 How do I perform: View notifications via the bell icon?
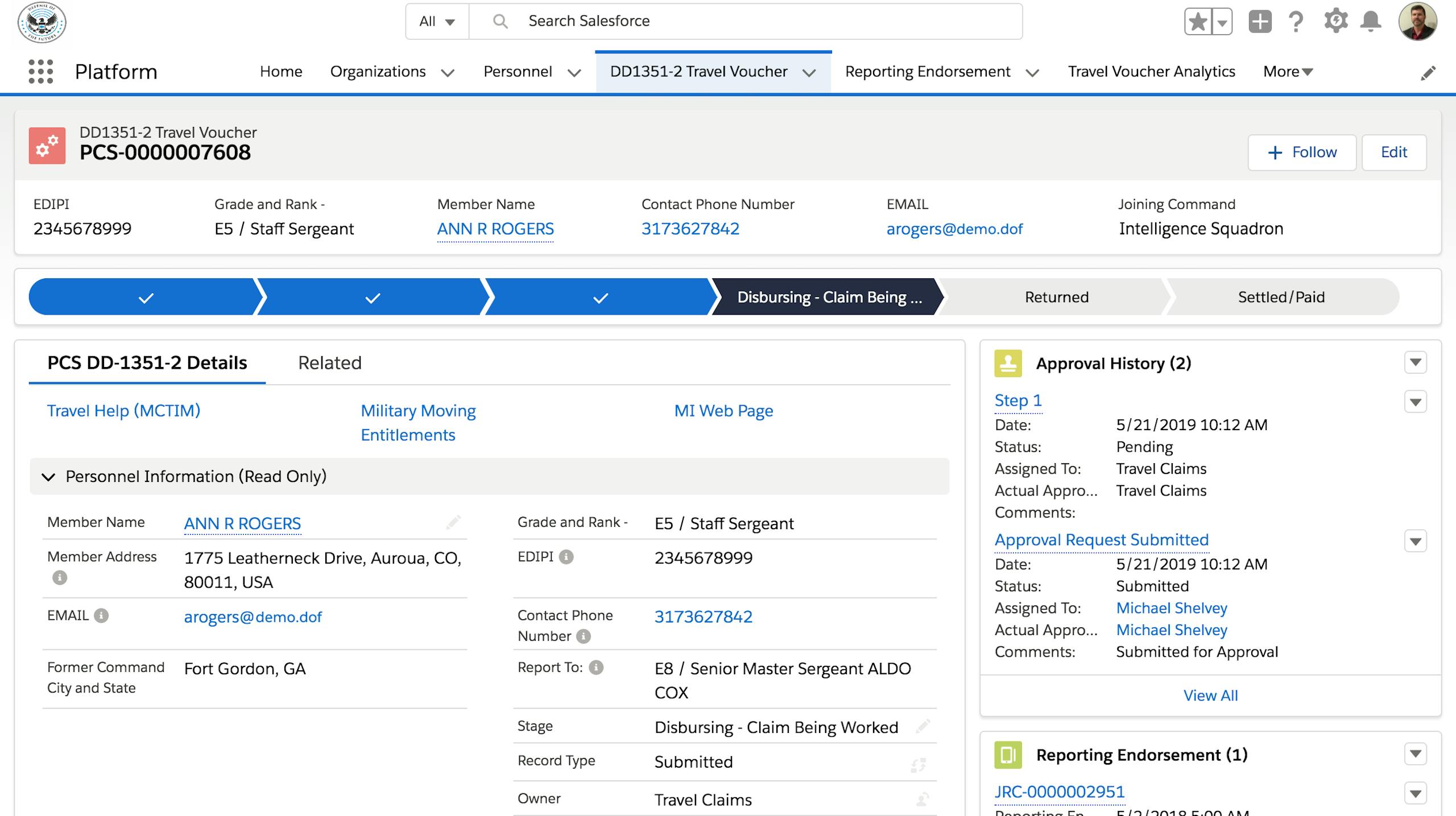[x=1371, y=21]
